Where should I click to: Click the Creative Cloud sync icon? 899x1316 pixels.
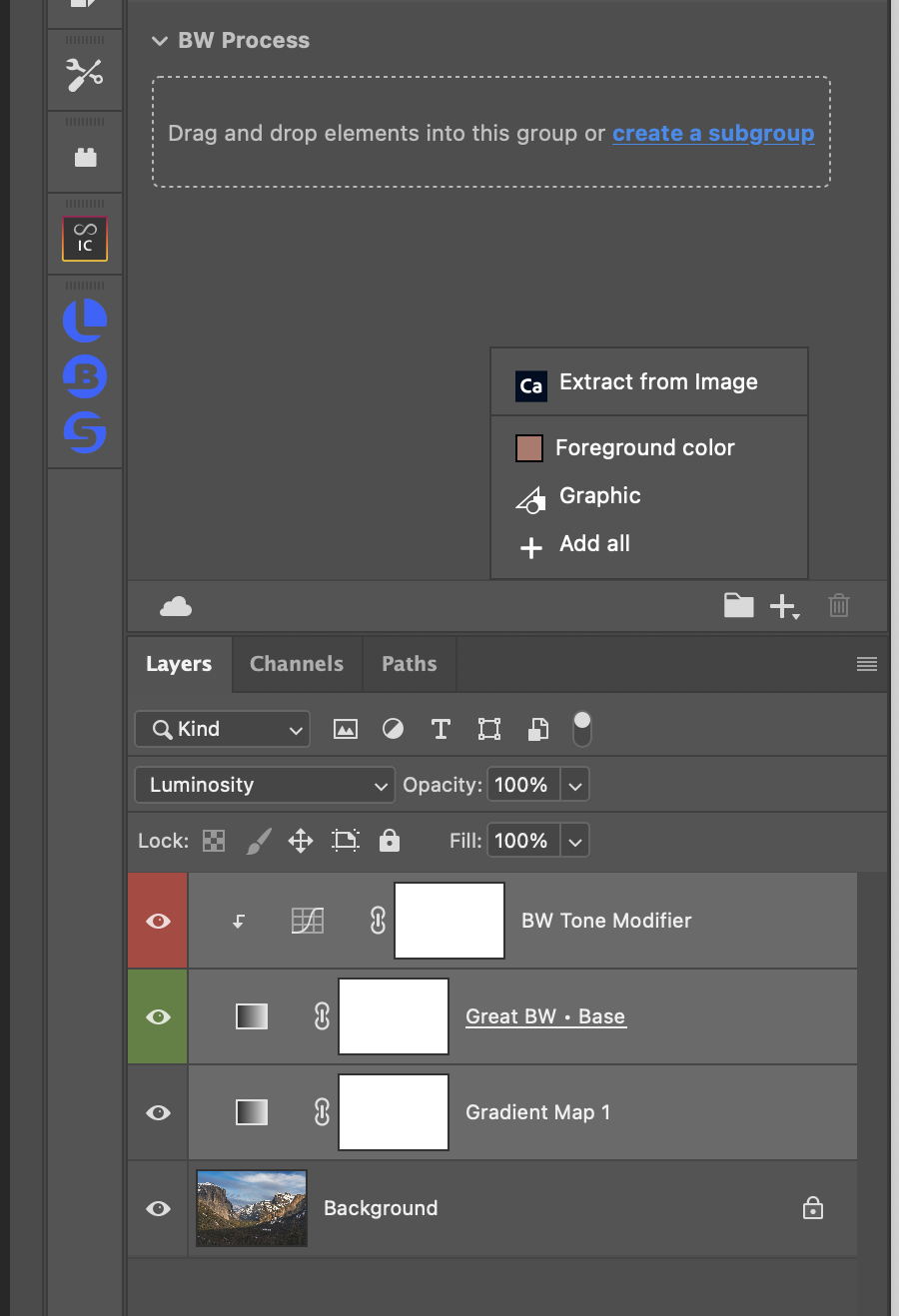176,606
